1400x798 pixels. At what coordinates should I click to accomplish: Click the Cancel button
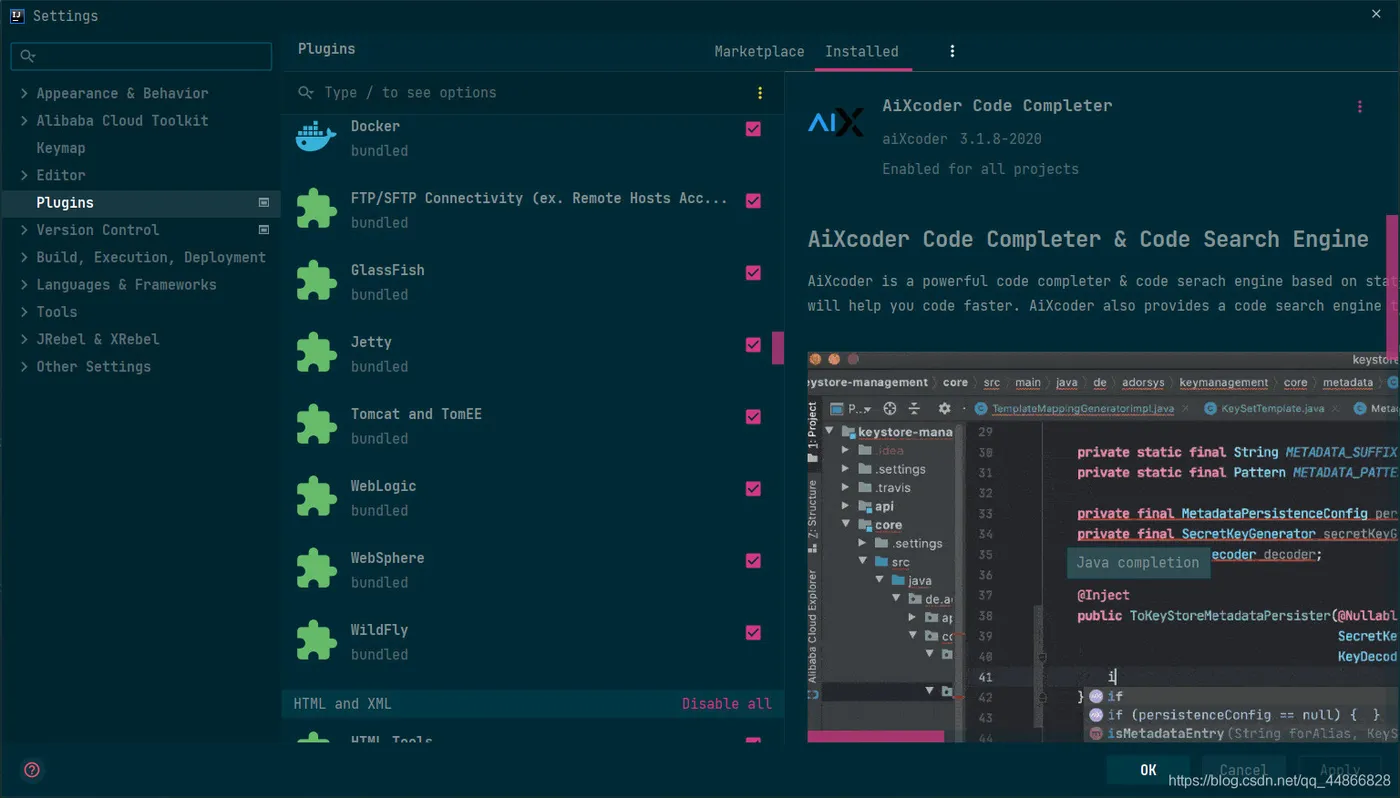coord(1242,770)
